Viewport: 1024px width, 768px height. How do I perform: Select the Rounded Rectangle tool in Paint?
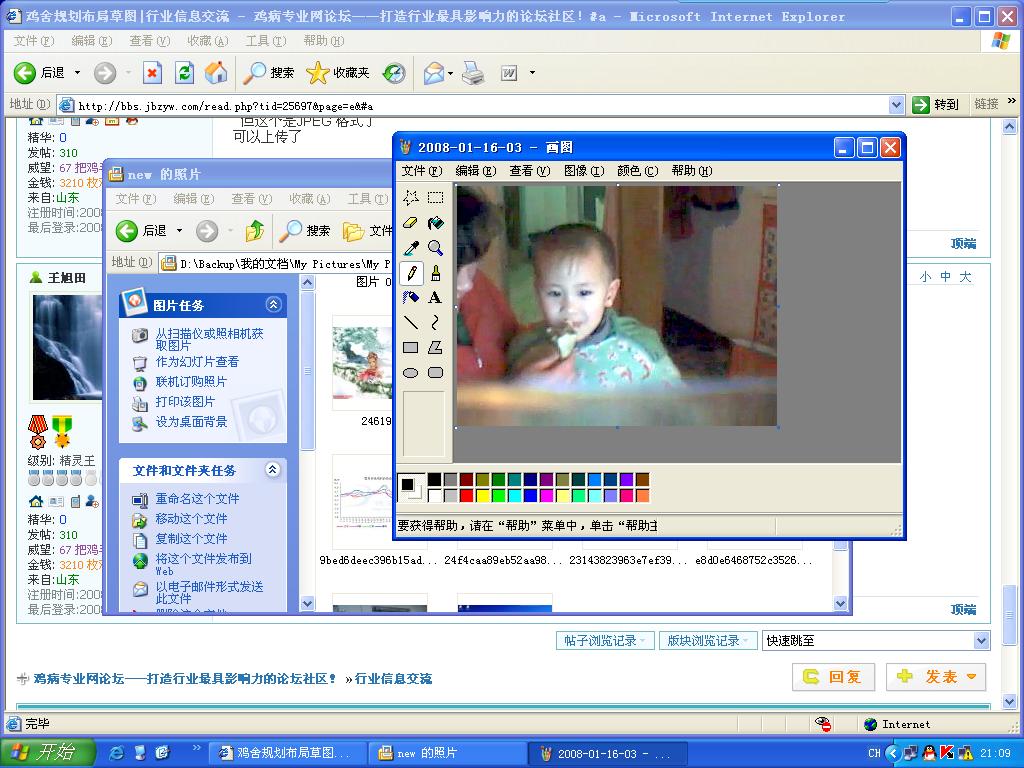[436, 372]
